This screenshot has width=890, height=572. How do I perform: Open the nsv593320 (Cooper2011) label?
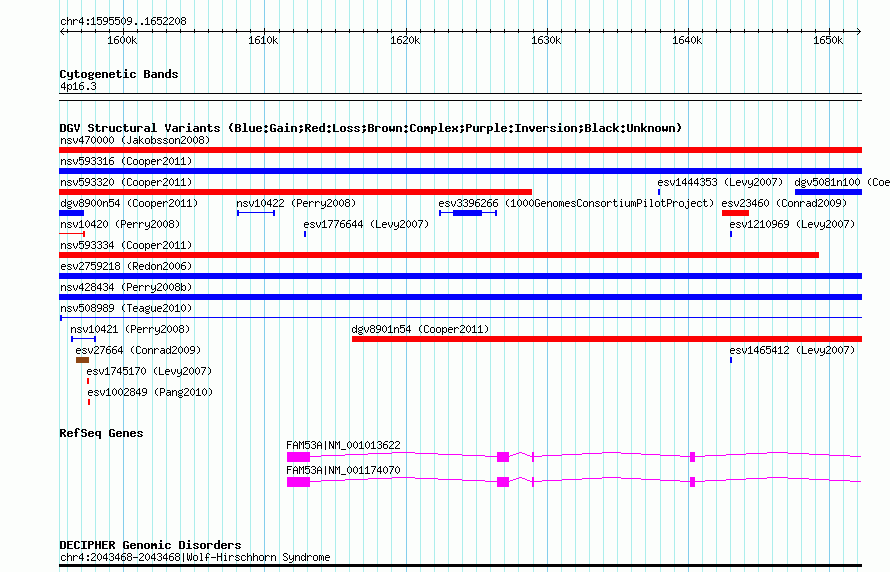pyautogui.click(x=126, y=182)
